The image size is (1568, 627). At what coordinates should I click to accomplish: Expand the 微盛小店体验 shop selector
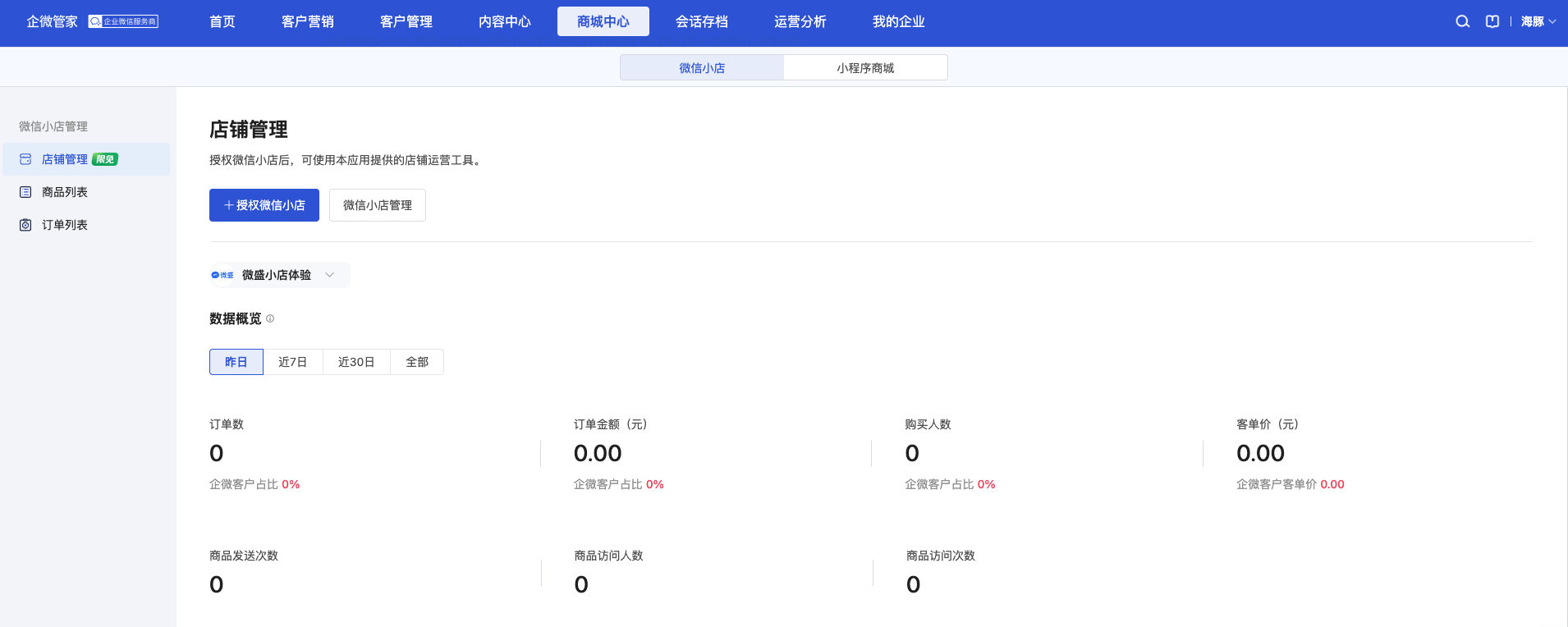click(280, 275)
